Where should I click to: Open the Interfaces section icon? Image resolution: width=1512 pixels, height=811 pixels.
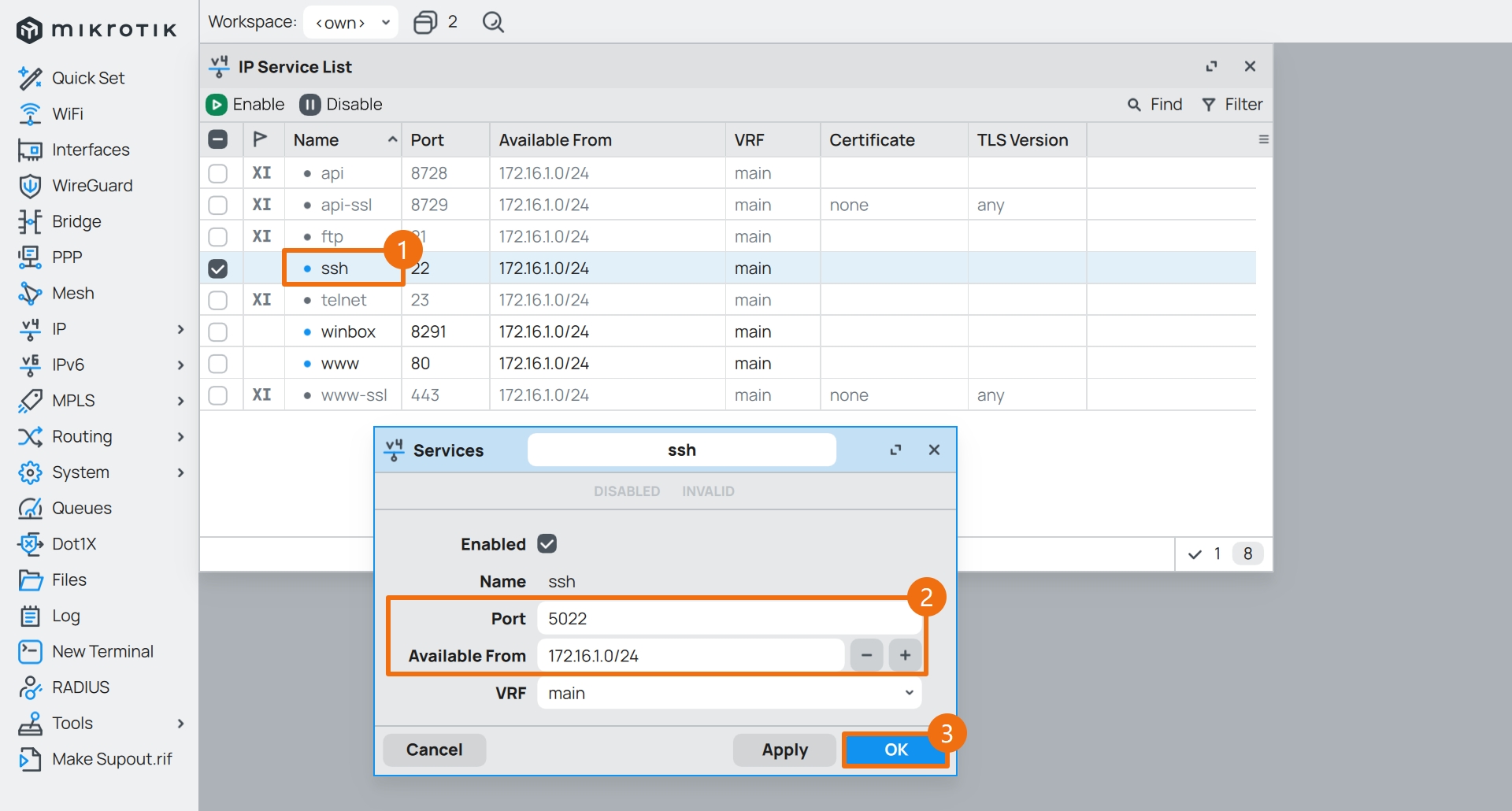[x=30, y=150]
